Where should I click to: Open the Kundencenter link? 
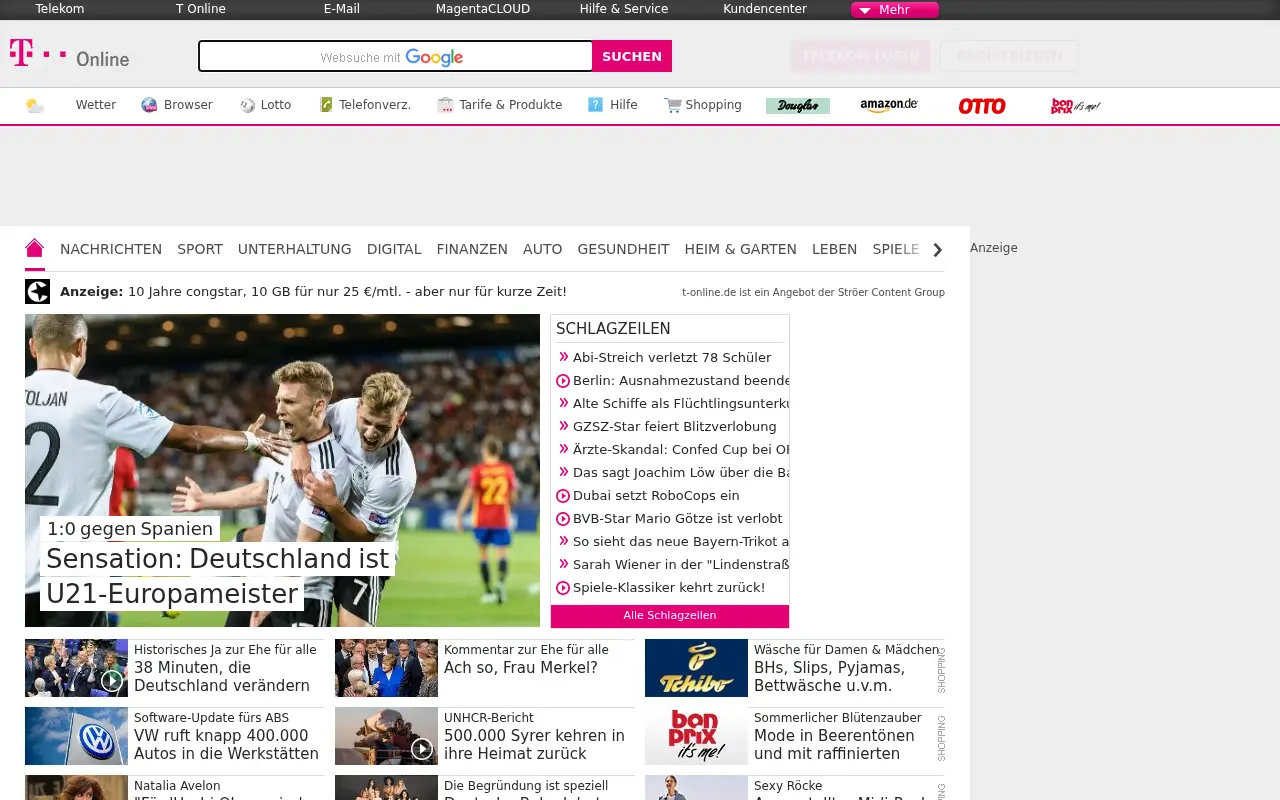coord(765,9)
